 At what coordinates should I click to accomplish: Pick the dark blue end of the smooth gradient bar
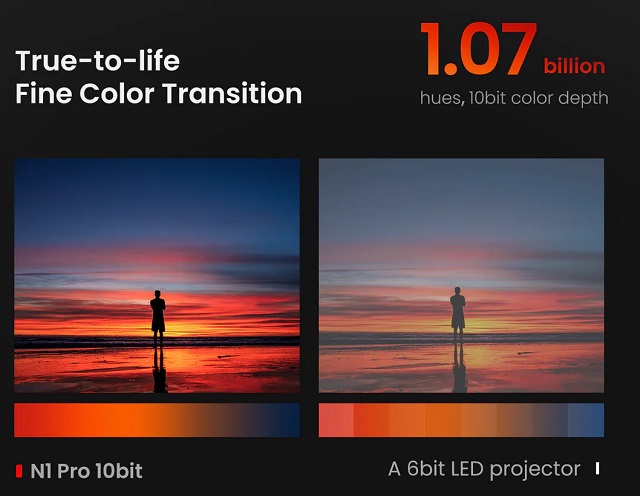tap(288, 420)
